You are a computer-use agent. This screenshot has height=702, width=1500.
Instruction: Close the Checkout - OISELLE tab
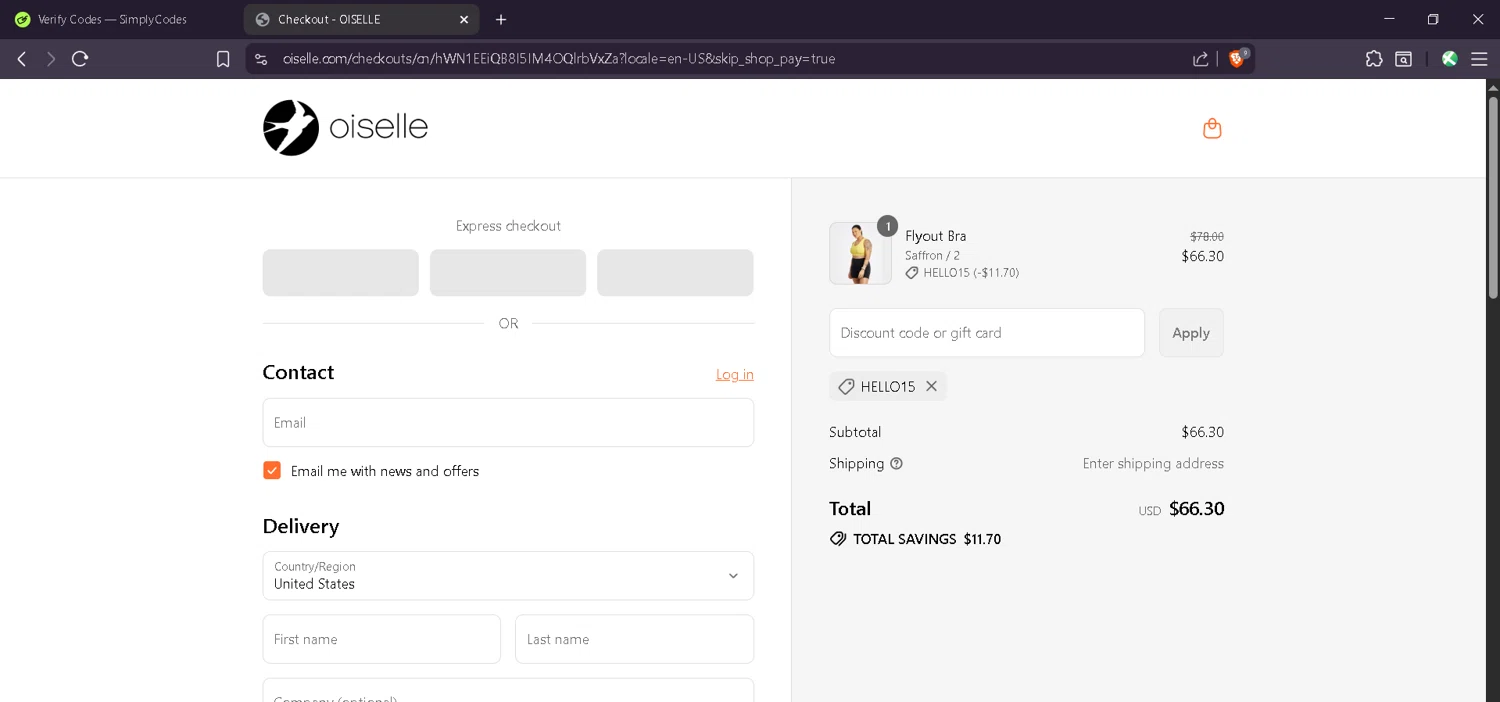click(x=464, y=19)
